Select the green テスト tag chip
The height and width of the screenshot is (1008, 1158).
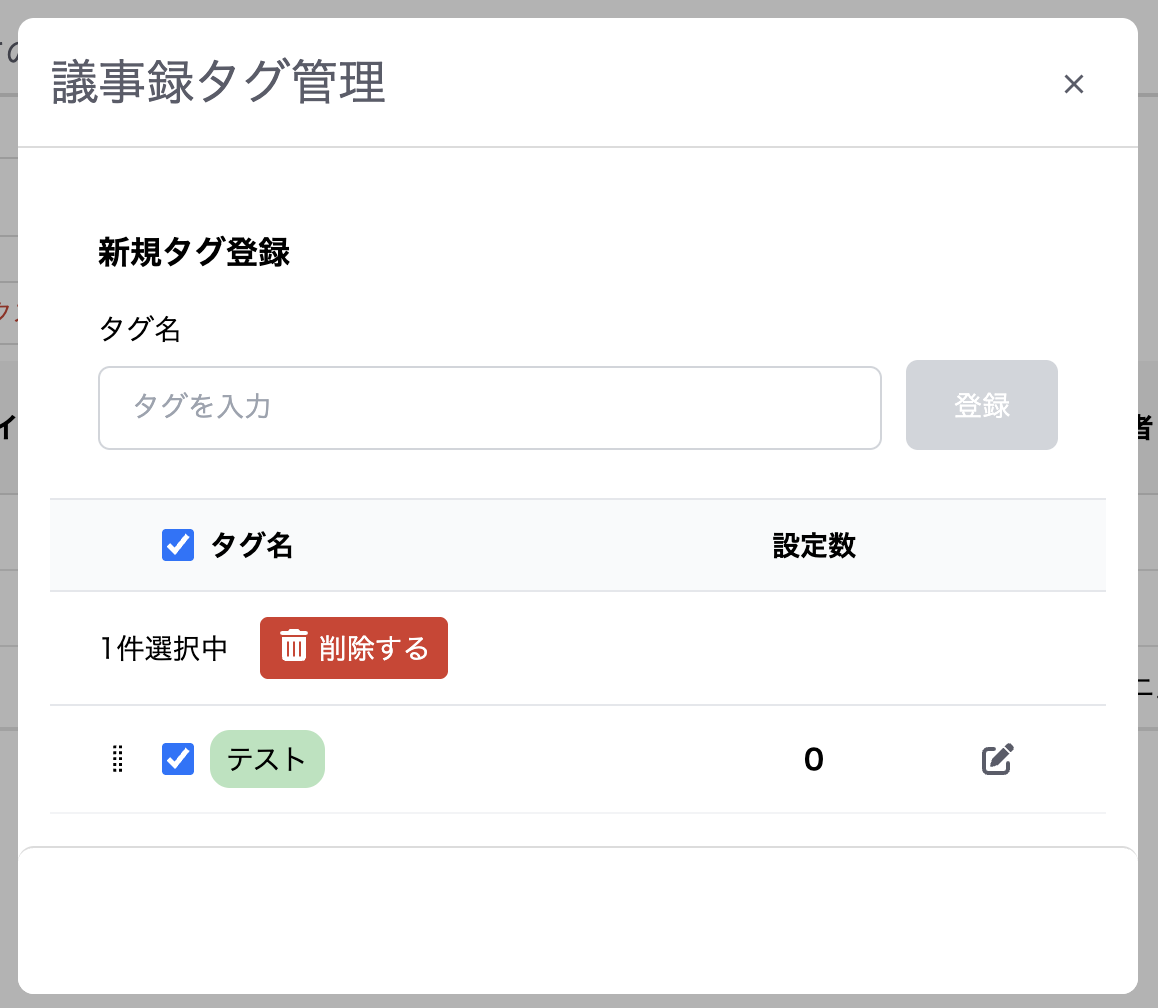pyautogui.click(x=267, y=760)
